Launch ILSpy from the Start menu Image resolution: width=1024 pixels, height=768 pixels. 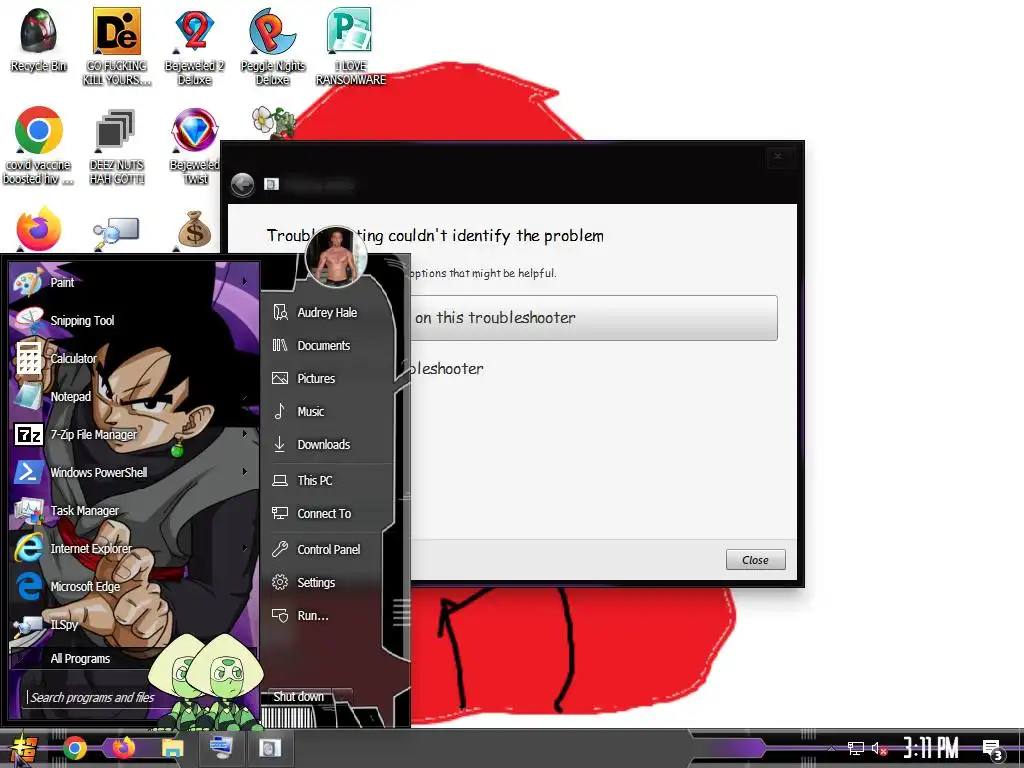click(134, 624)
